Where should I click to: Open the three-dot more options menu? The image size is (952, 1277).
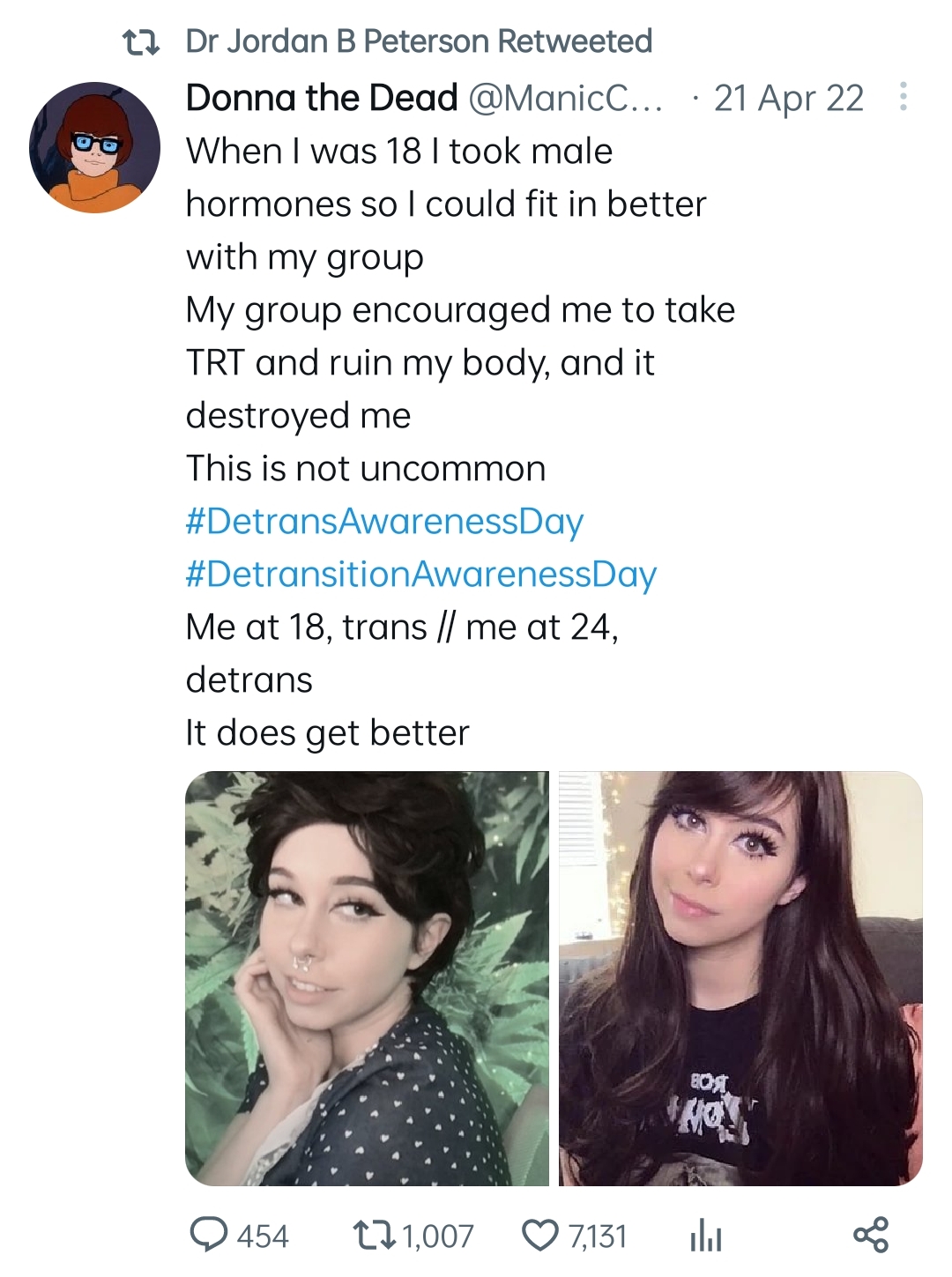[x=903, y=97]
